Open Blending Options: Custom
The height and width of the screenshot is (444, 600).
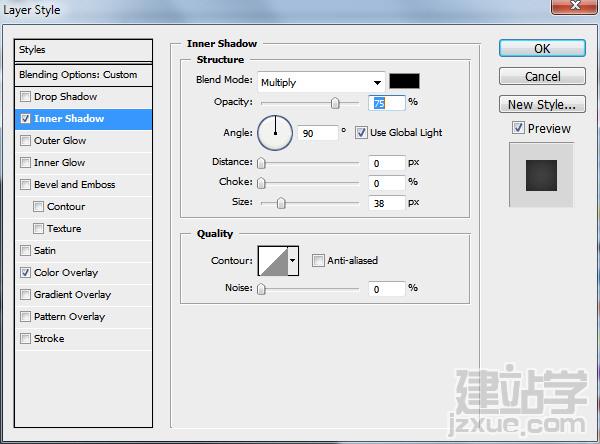click(83, 75)
